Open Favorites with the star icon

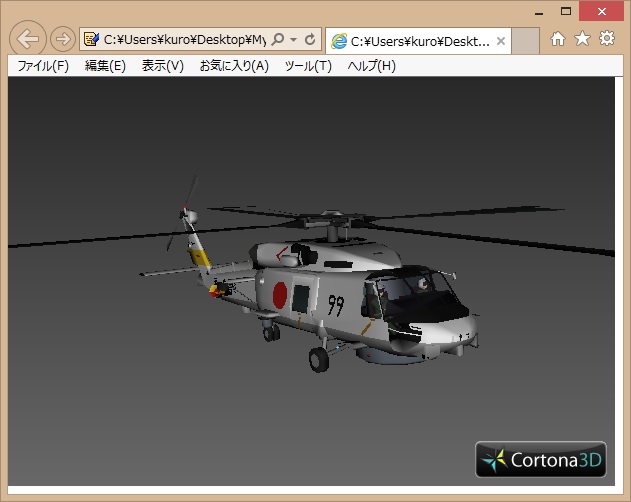point(582,39)
